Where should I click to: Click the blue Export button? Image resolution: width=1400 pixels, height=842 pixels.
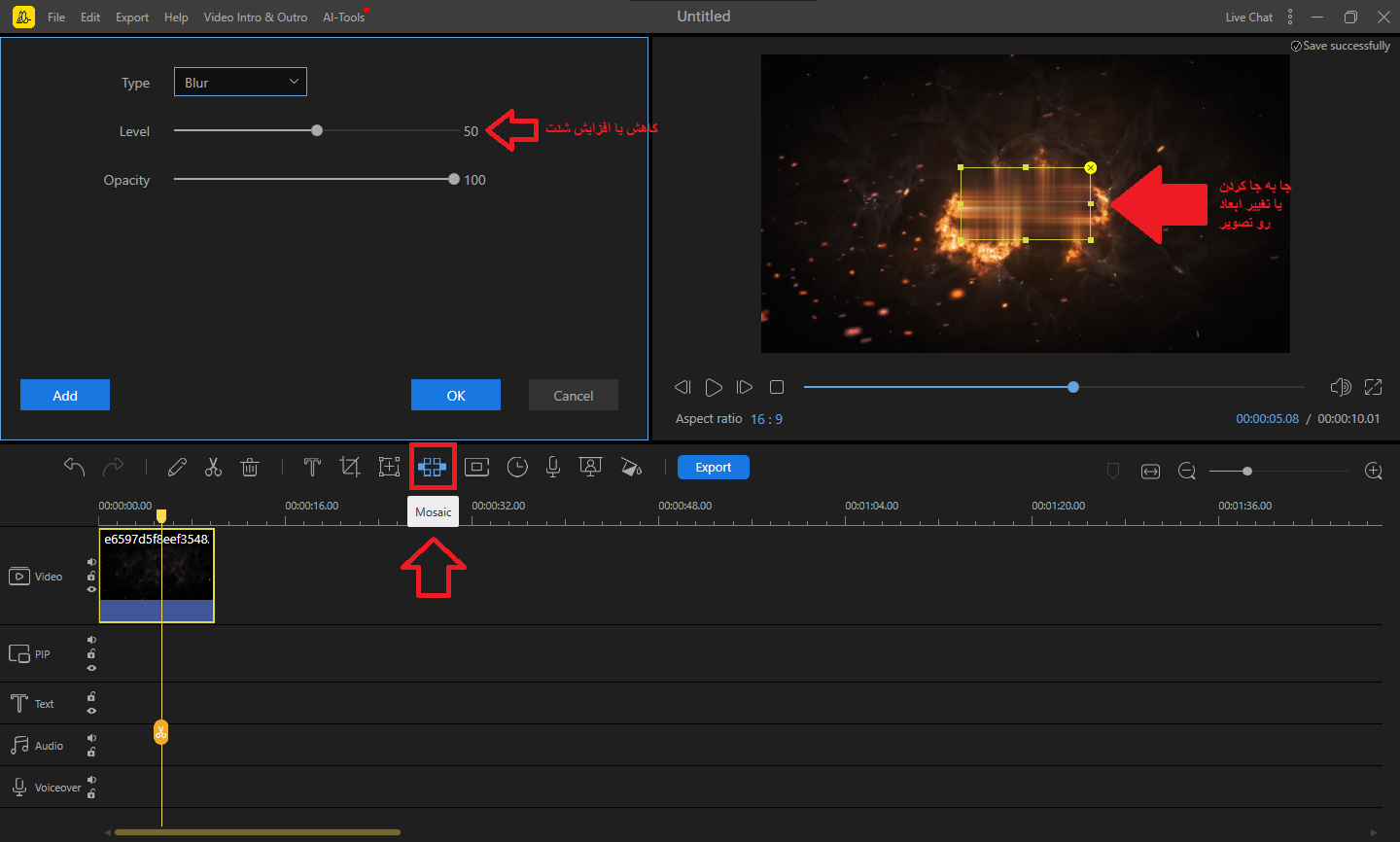714,468
